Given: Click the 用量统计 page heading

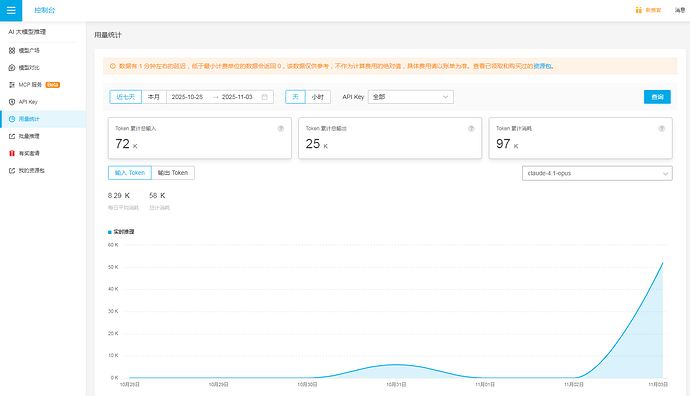Looking at the screenshot, I should pyautogui.click(x=108, y=35).
